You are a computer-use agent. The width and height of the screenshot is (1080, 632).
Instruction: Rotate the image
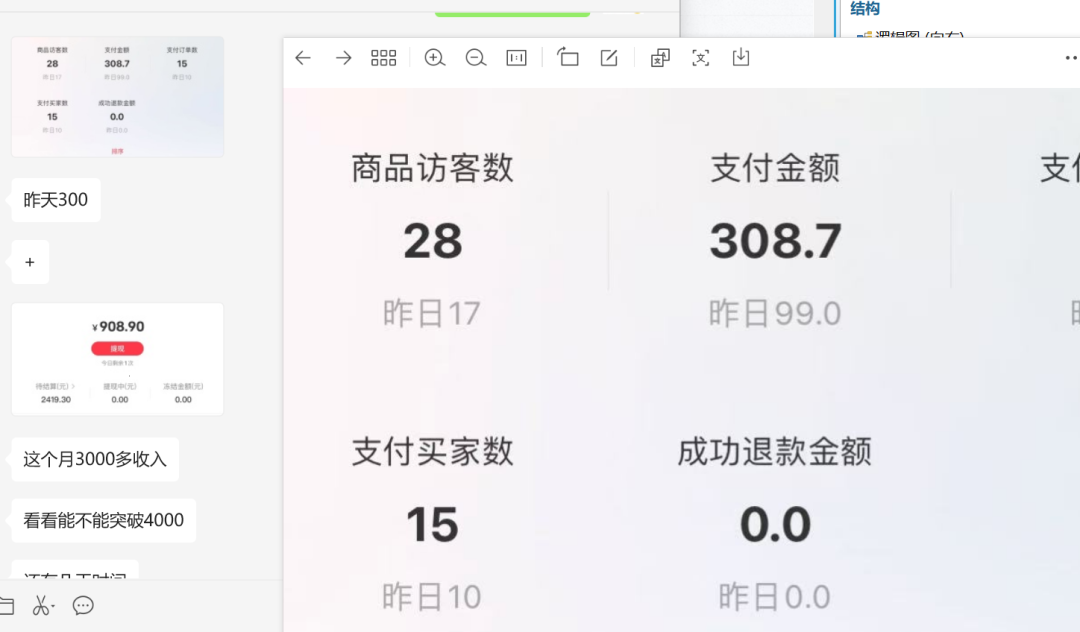pyautogui.click(x=568, y=57)
